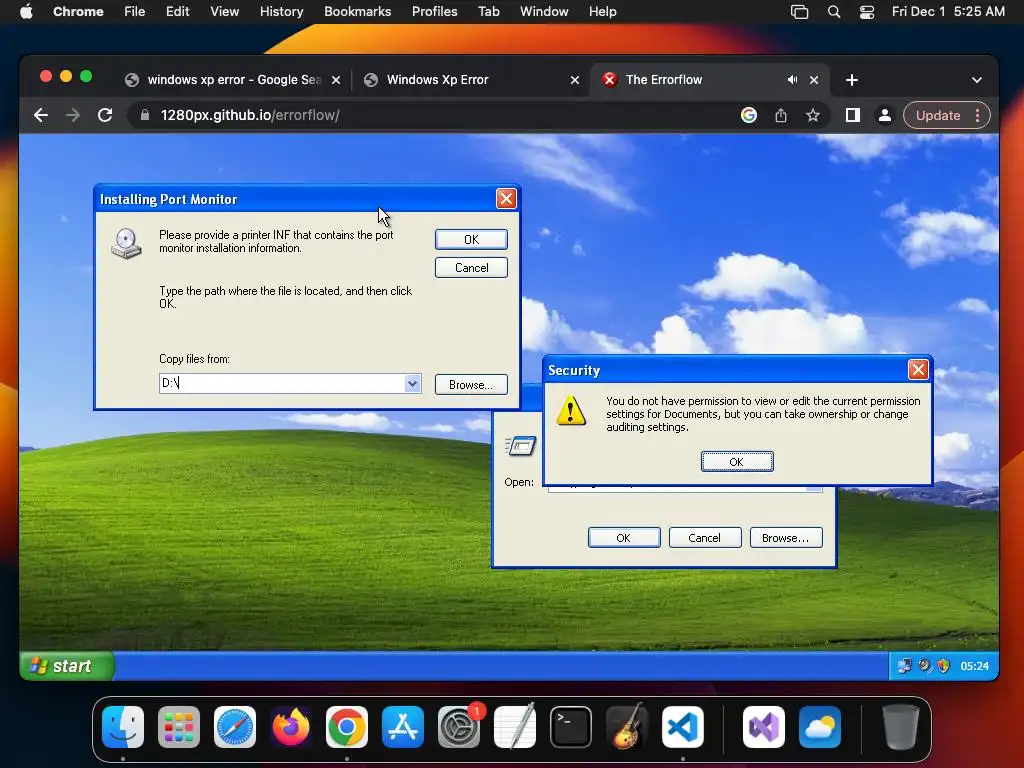Screen dimensions: 1024x768
Task: Open TextEdit from the Dock
Action: (x=515, y=727)
